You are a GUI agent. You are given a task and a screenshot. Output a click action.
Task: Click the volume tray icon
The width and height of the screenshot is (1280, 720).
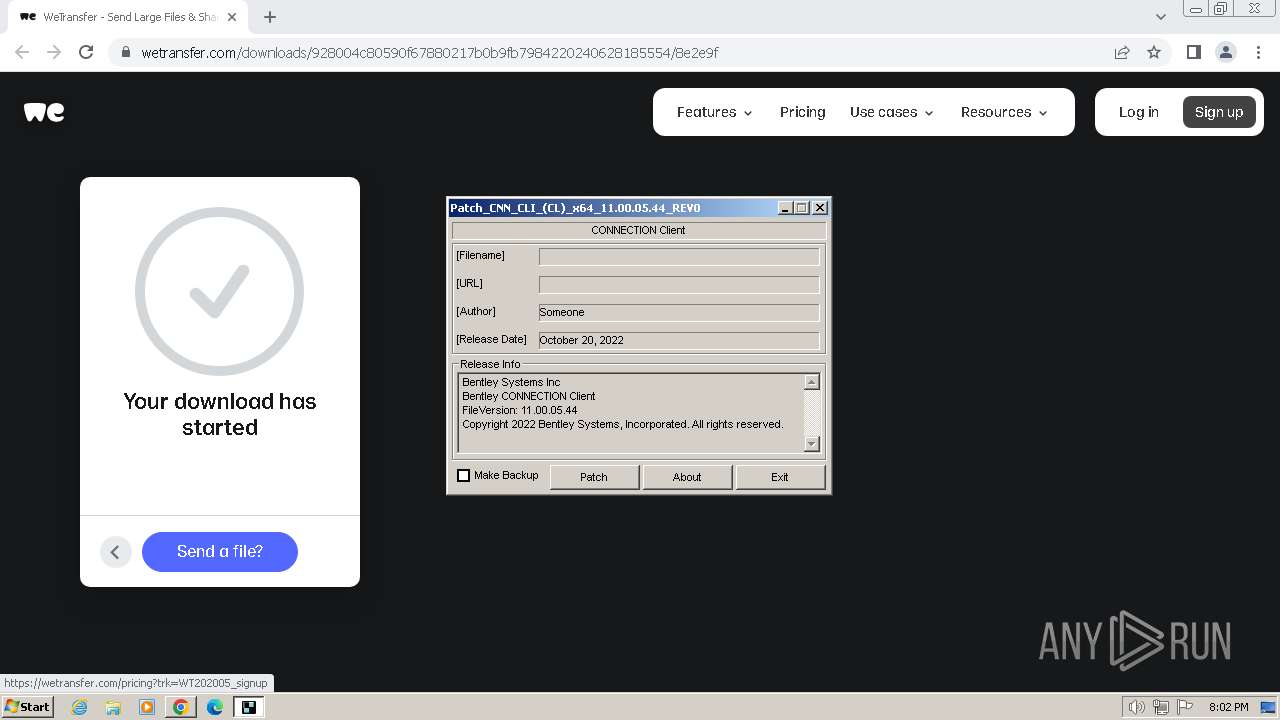click(x=1137, y=707)
